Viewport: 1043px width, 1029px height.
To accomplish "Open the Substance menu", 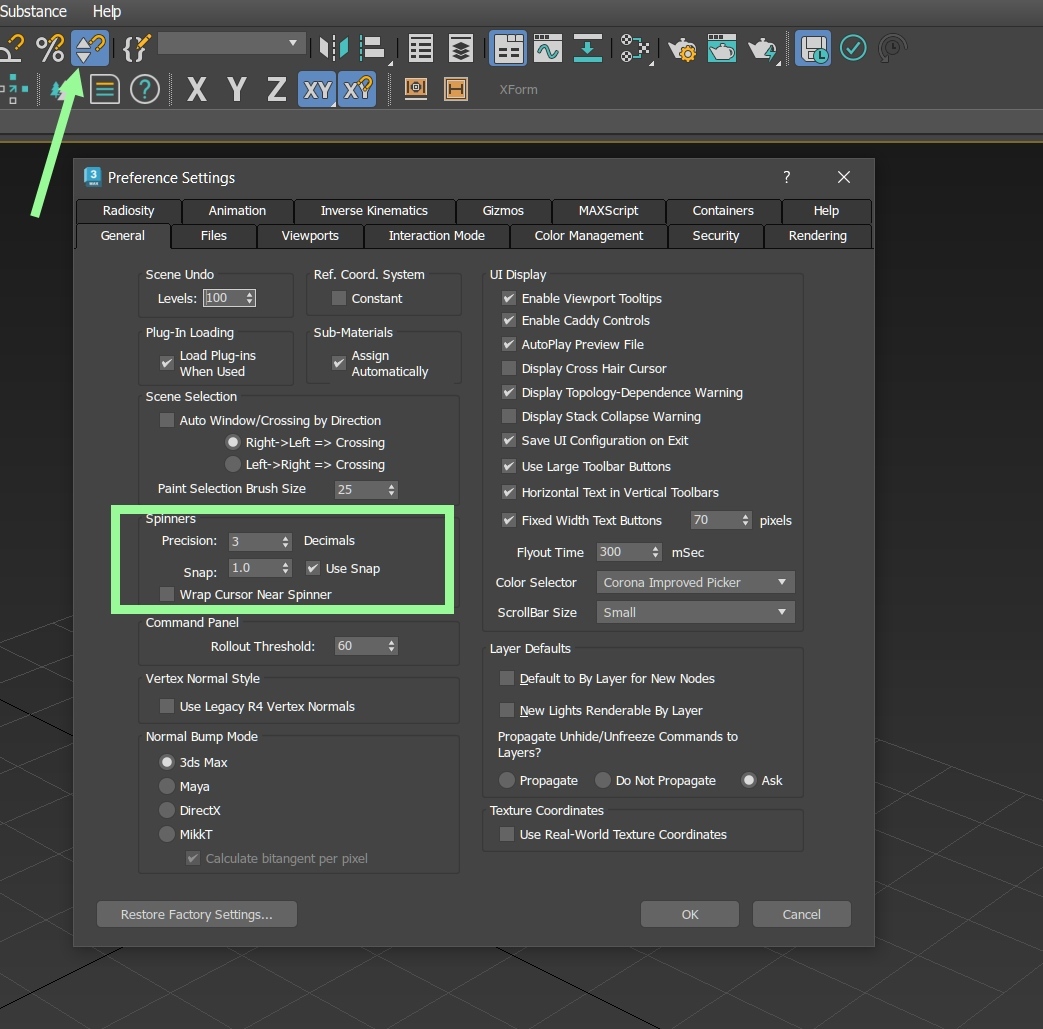I will 33,11.
